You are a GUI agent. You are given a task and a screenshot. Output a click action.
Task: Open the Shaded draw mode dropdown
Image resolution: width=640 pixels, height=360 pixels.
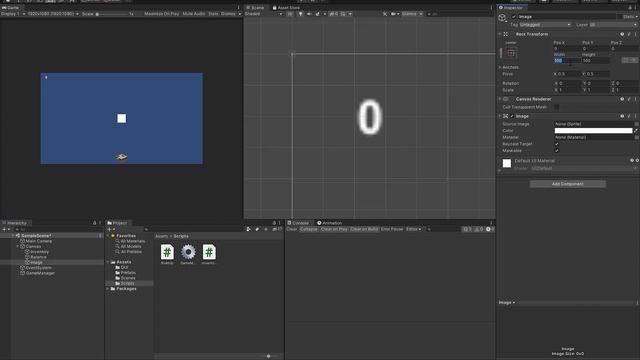[x=263, y=14]
